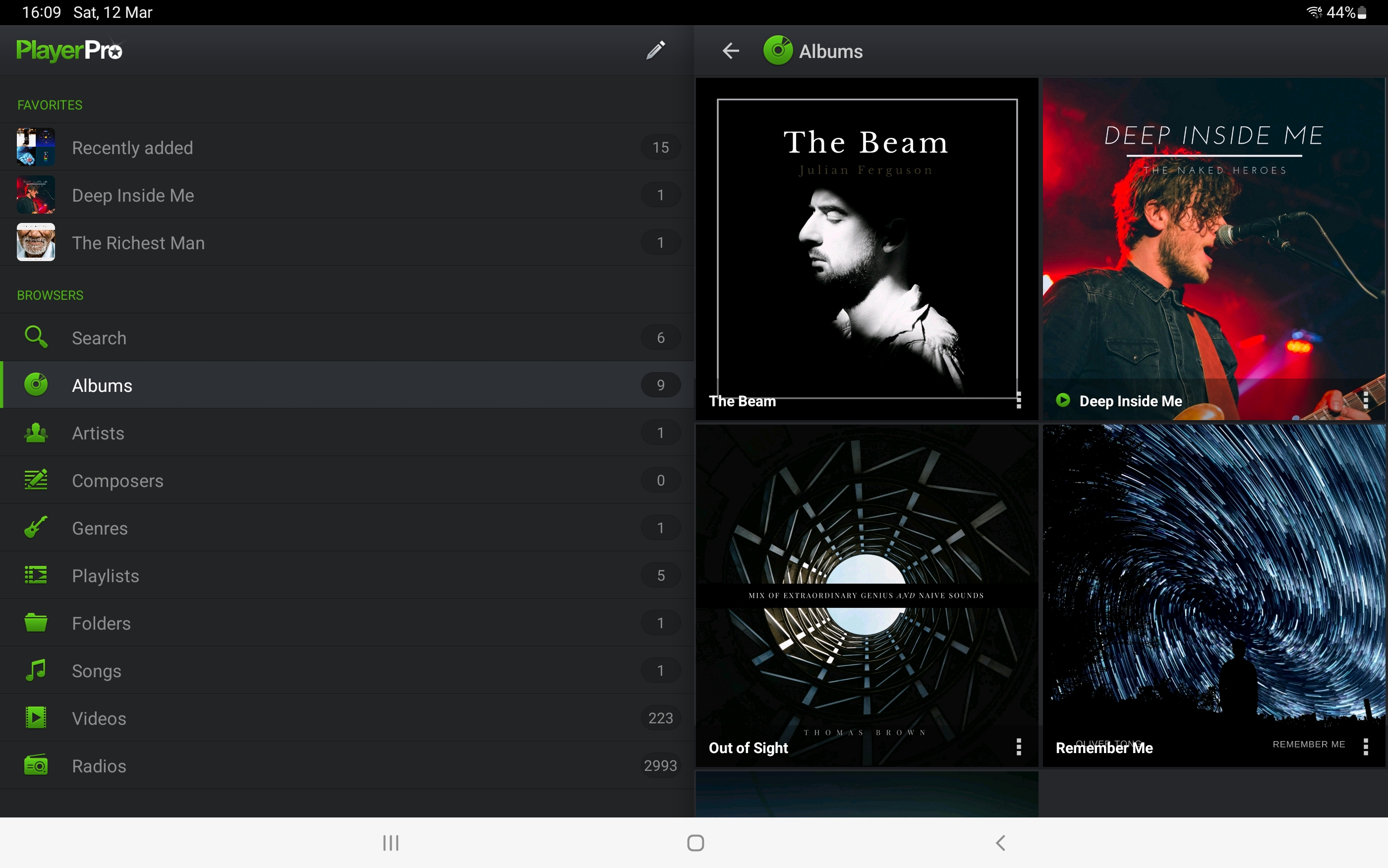Open the Genres guitar icon

36,527
